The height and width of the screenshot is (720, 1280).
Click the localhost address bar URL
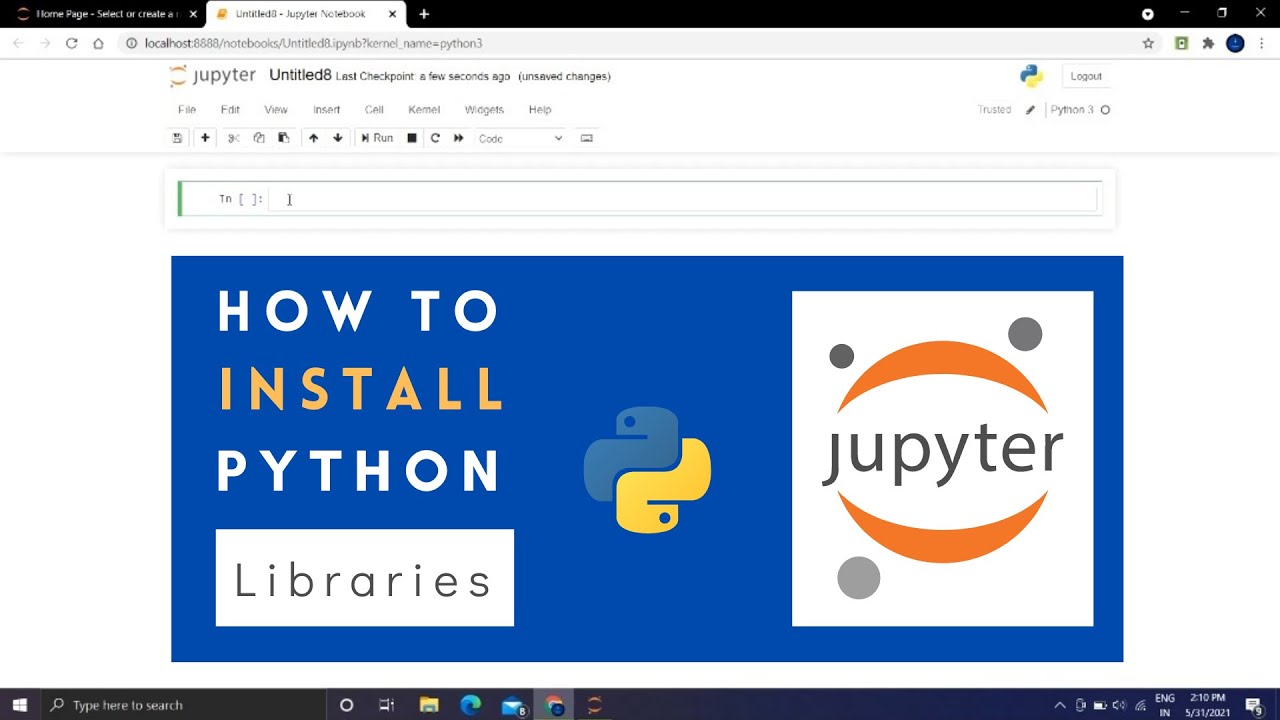click(313, 43)
